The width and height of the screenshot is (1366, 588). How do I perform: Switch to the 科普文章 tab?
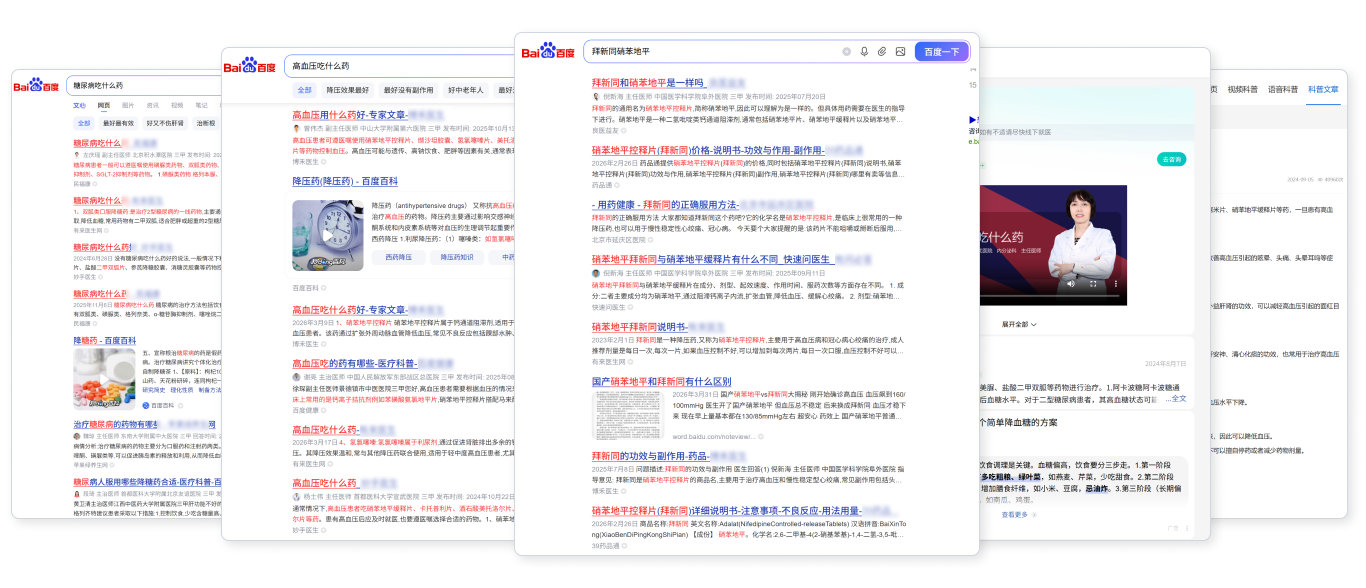(x=1323, y=89)
